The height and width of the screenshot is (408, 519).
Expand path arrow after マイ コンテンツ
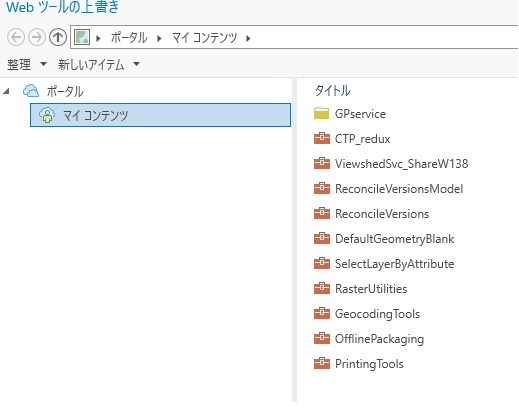coord(248,38)
